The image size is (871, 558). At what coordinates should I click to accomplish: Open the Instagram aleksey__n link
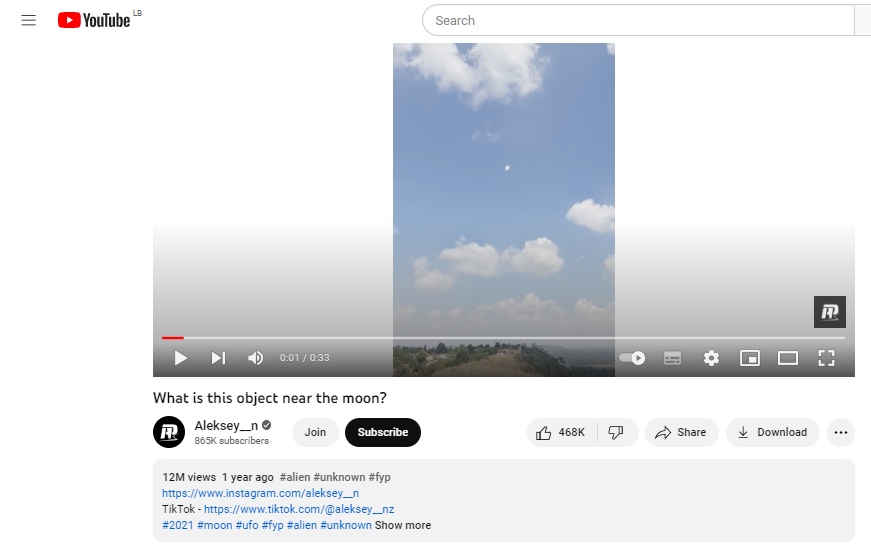[260, 493]
